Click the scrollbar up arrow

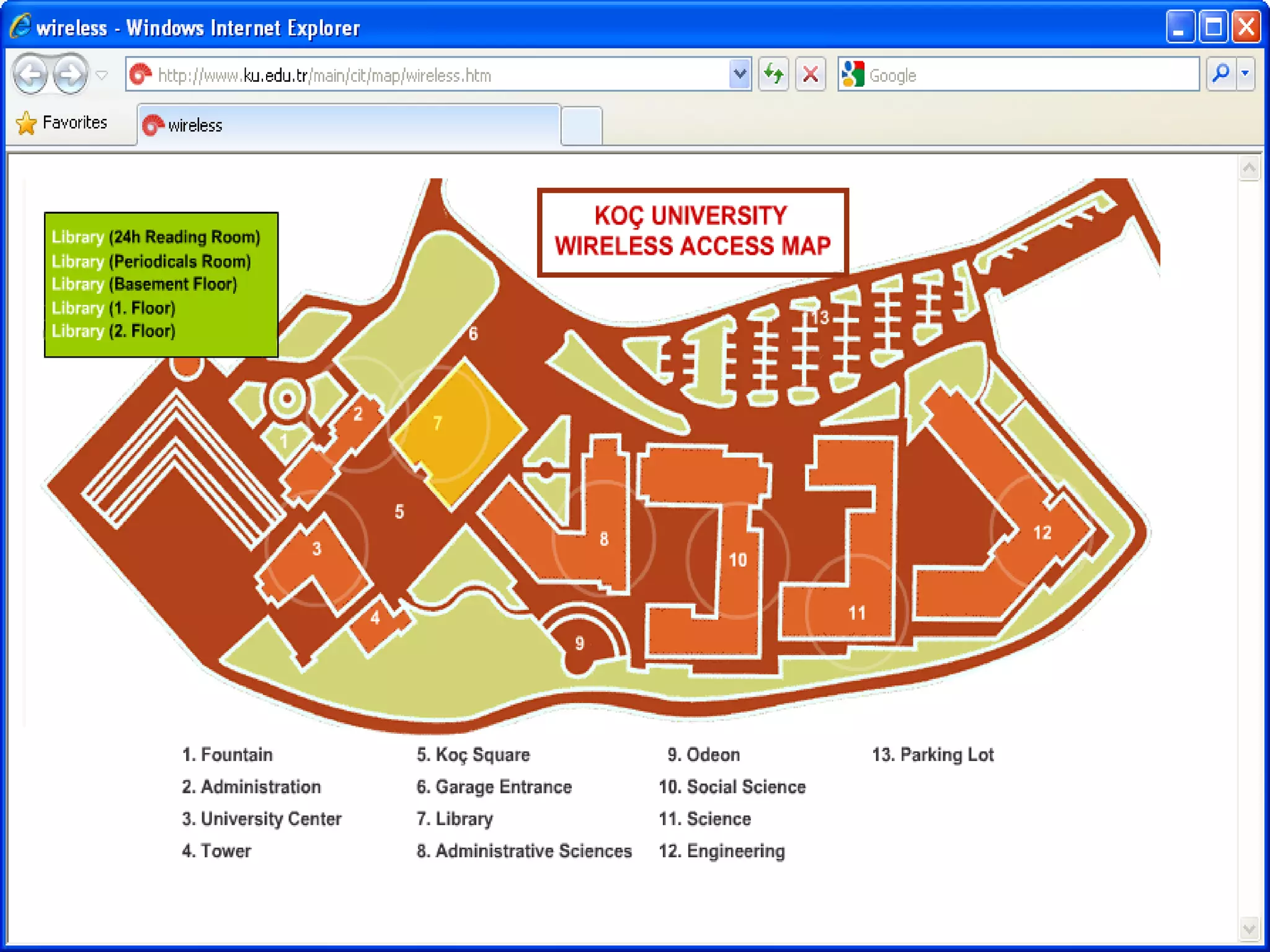1249,169
